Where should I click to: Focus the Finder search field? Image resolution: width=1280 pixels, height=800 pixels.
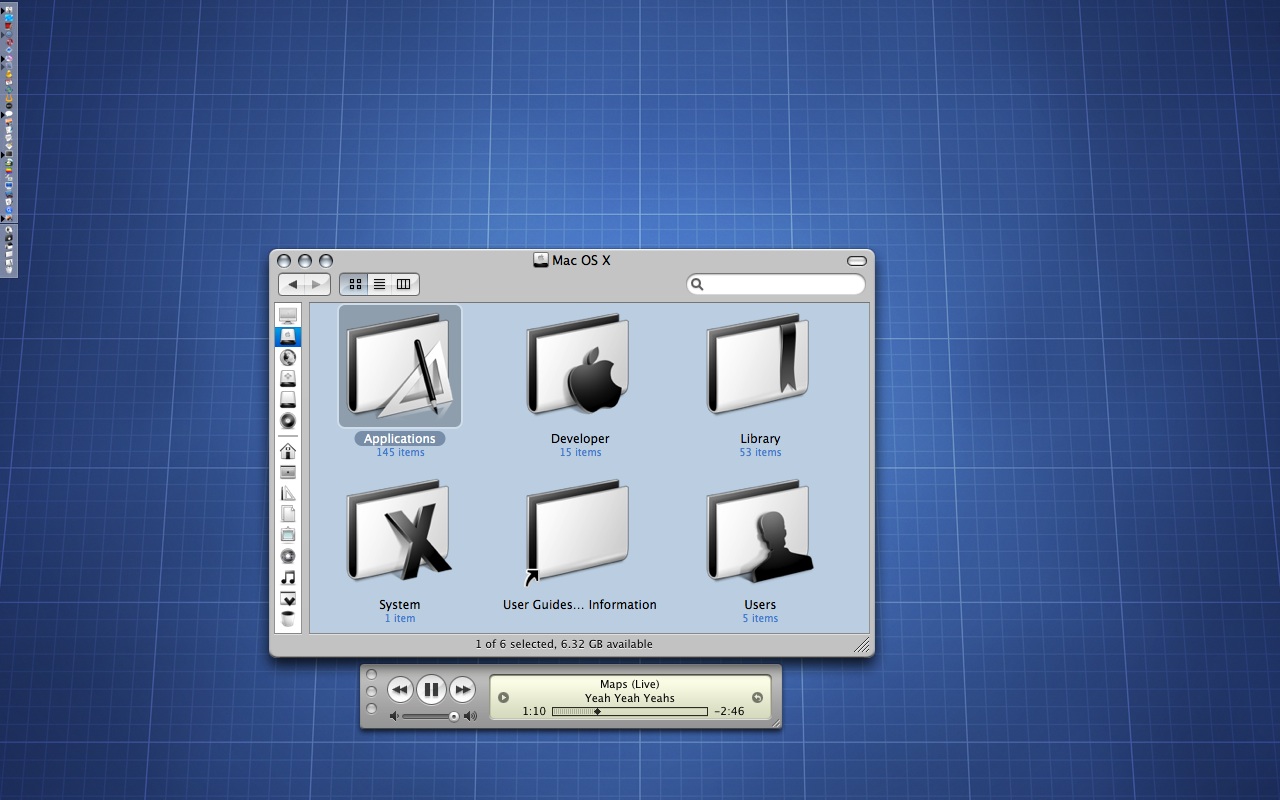[x=776, y=284]
